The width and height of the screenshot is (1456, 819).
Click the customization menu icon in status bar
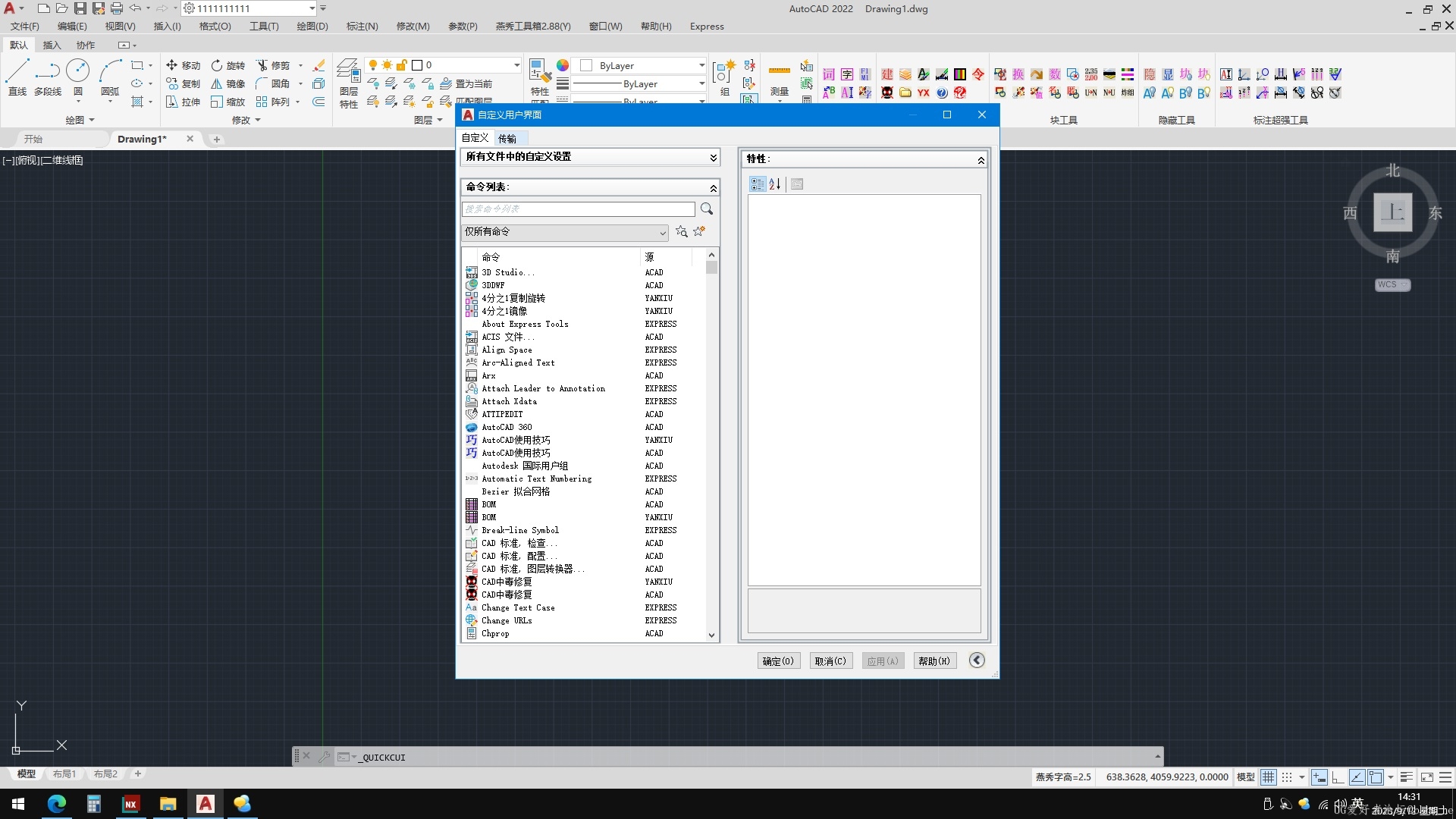click(x=1445, y=777)
